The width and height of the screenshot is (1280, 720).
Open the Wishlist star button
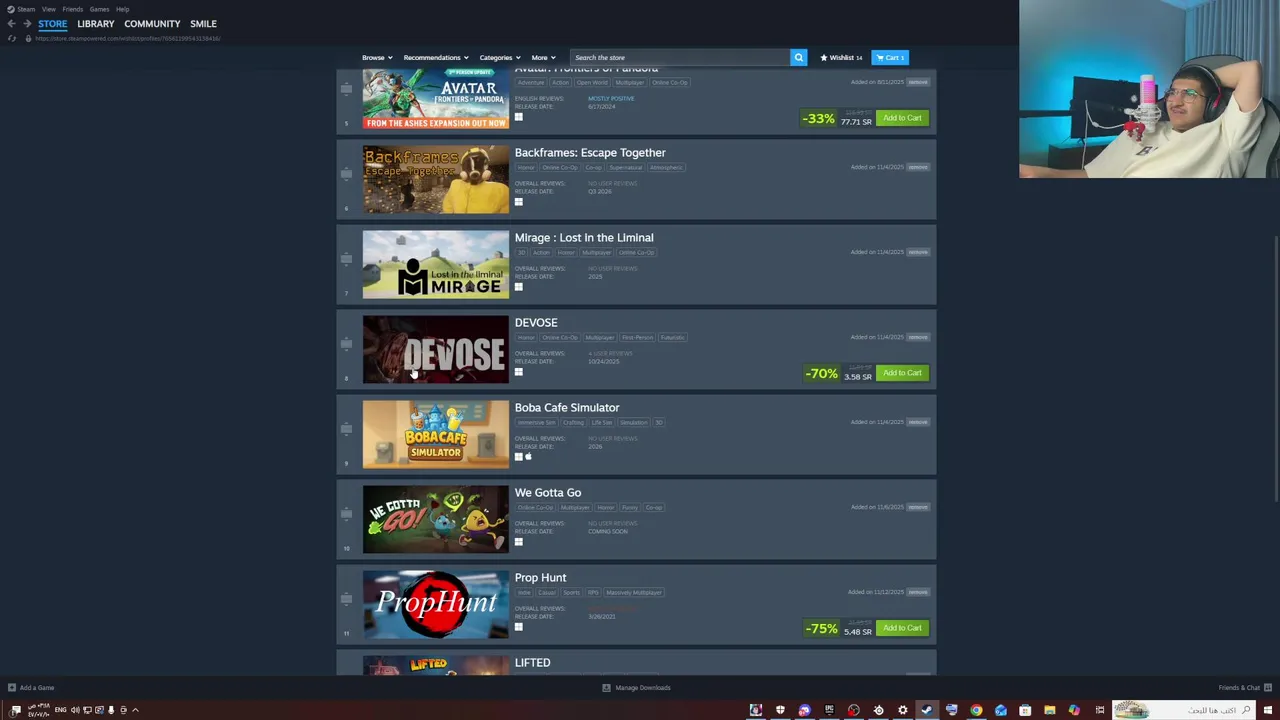pos(841,58)
